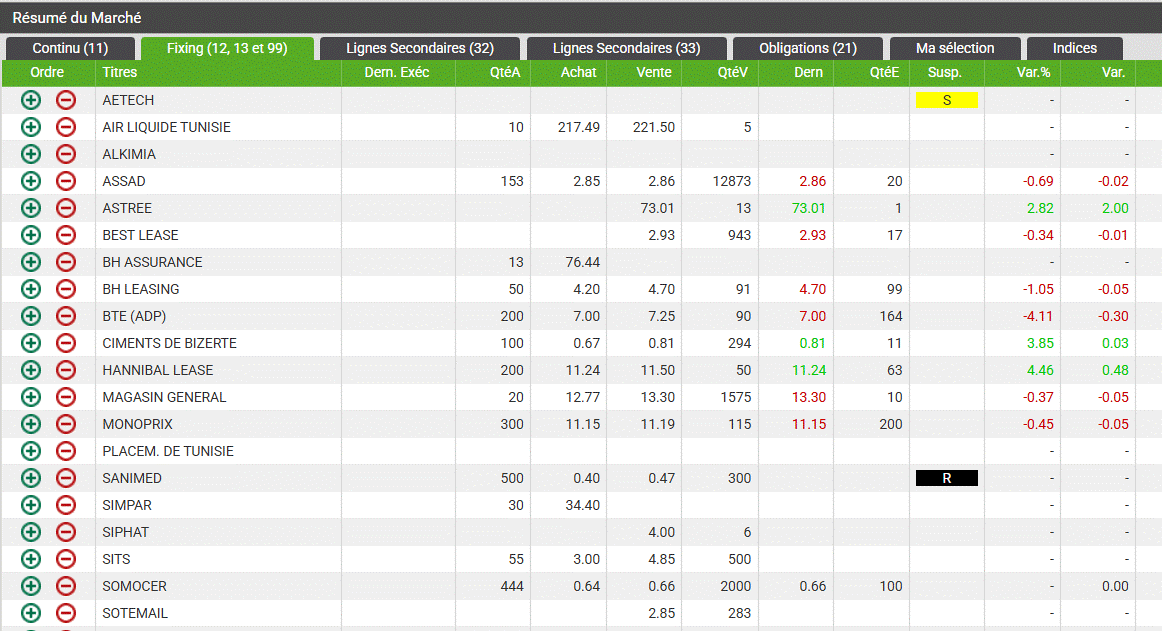Click the red minus icon for BEST LEASE
1162x631 pixels.
(66, 235)
